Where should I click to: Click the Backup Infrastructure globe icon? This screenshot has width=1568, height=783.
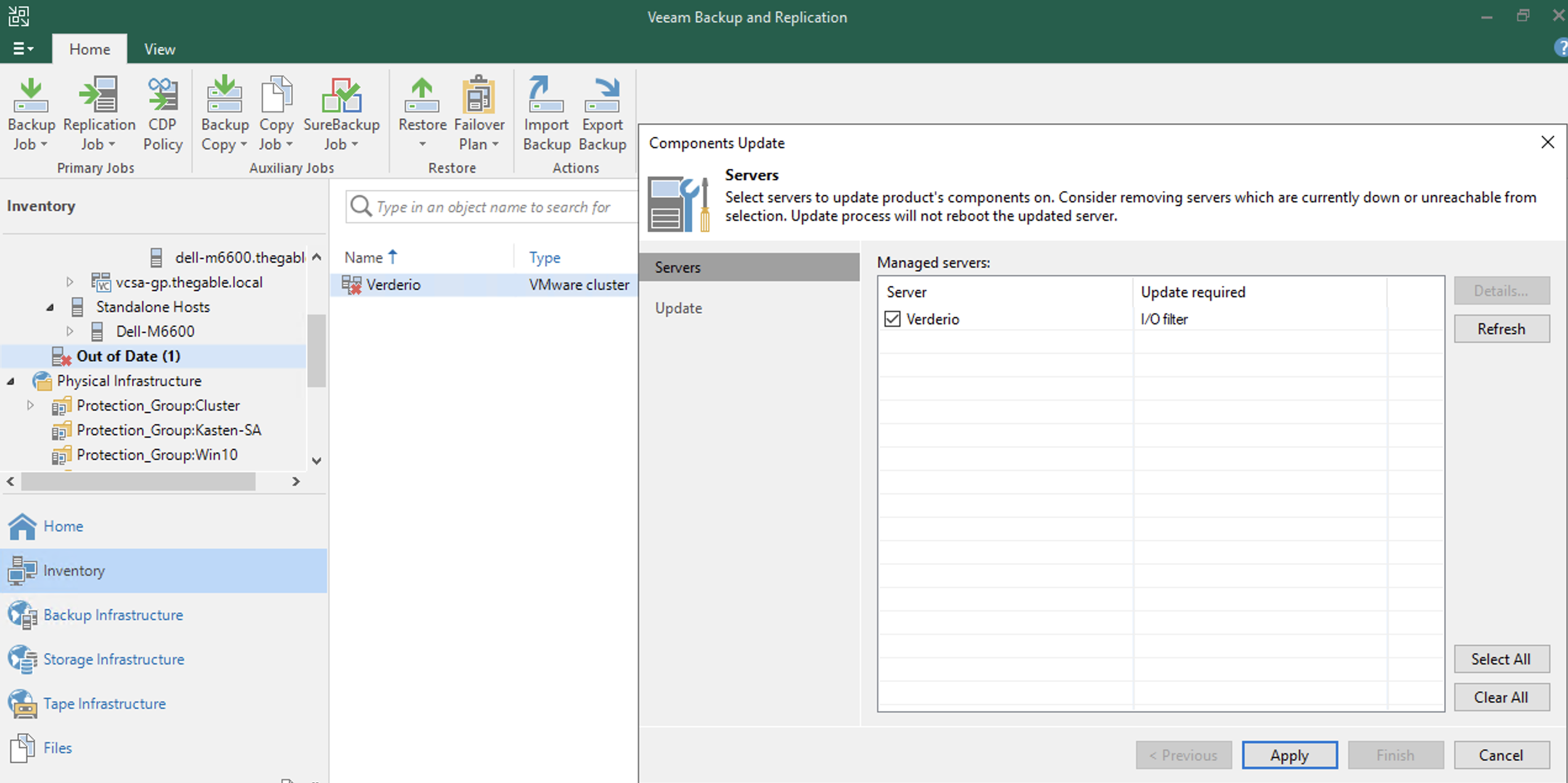click(x=23, y=615)
